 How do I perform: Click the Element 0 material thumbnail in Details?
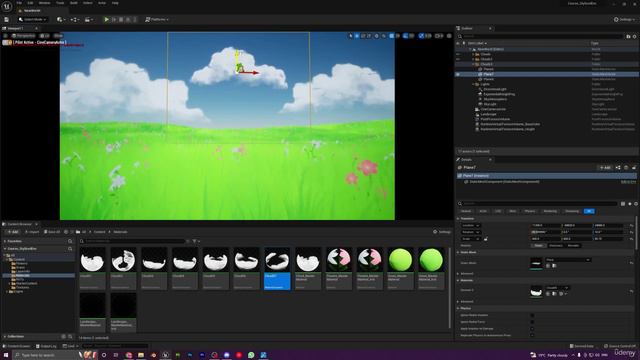(x=536, y=291)
